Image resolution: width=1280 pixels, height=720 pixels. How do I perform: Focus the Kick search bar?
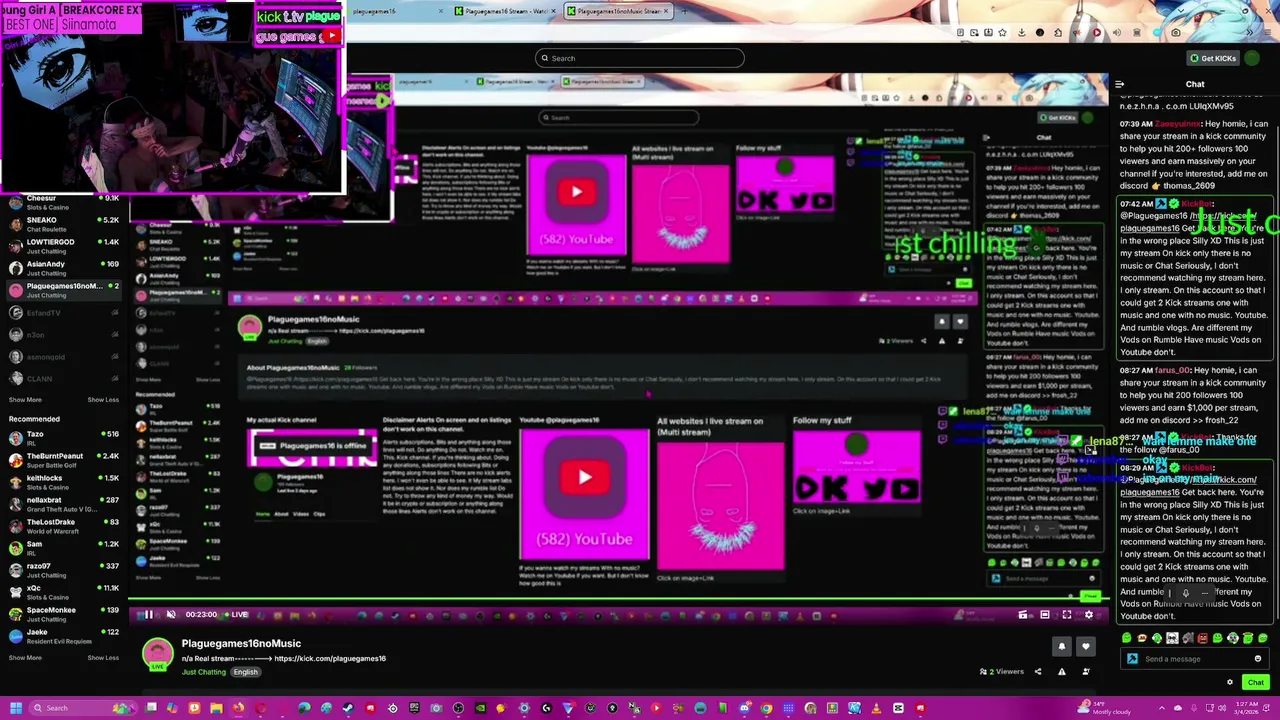pos(640,58)
